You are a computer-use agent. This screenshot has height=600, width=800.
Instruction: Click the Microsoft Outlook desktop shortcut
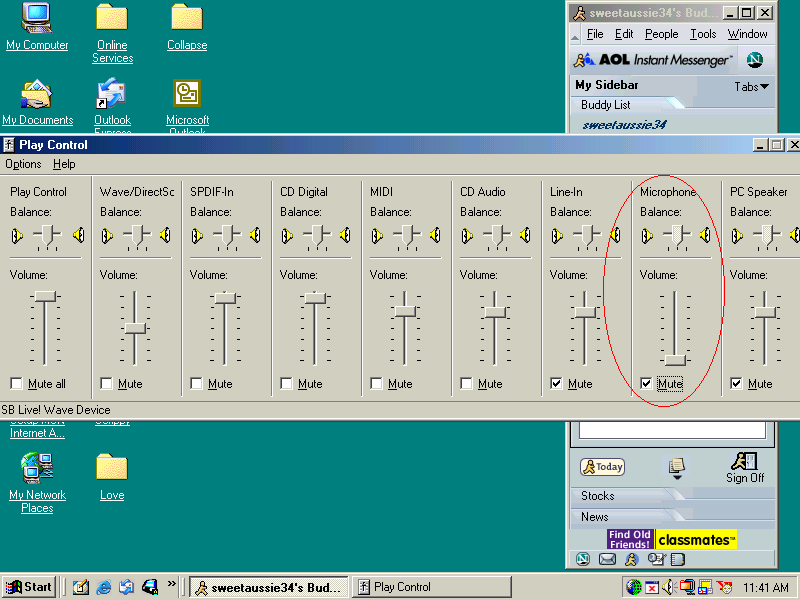point(187,94)
